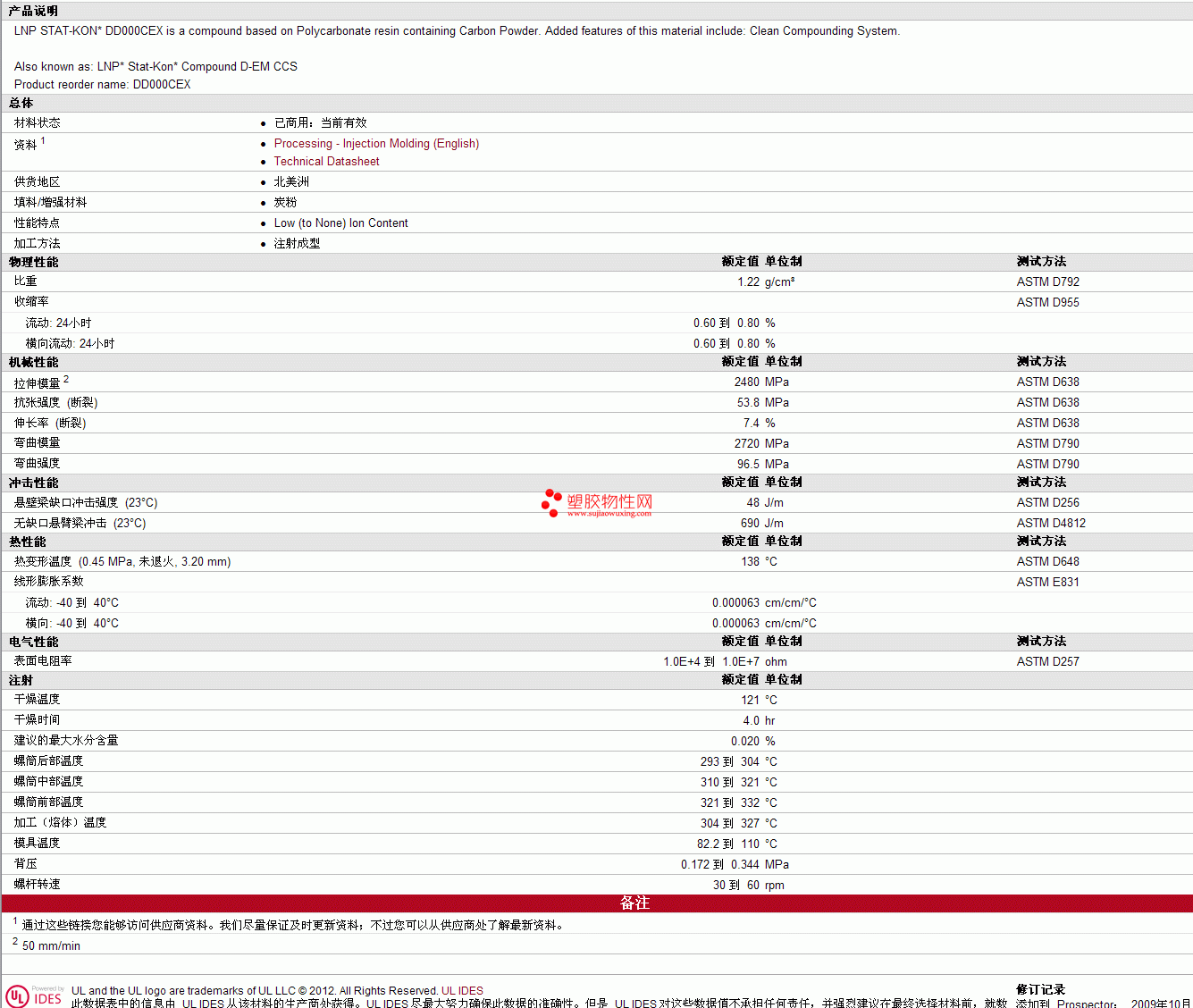1193x1008 pixels.
Task: Select the 拉伸模量 row label
Action: (38, 383)
